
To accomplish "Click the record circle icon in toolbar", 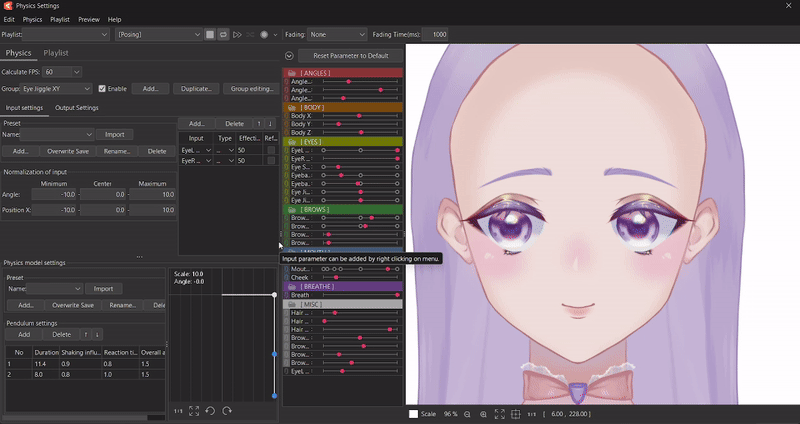I will click(x=264, y=34).
